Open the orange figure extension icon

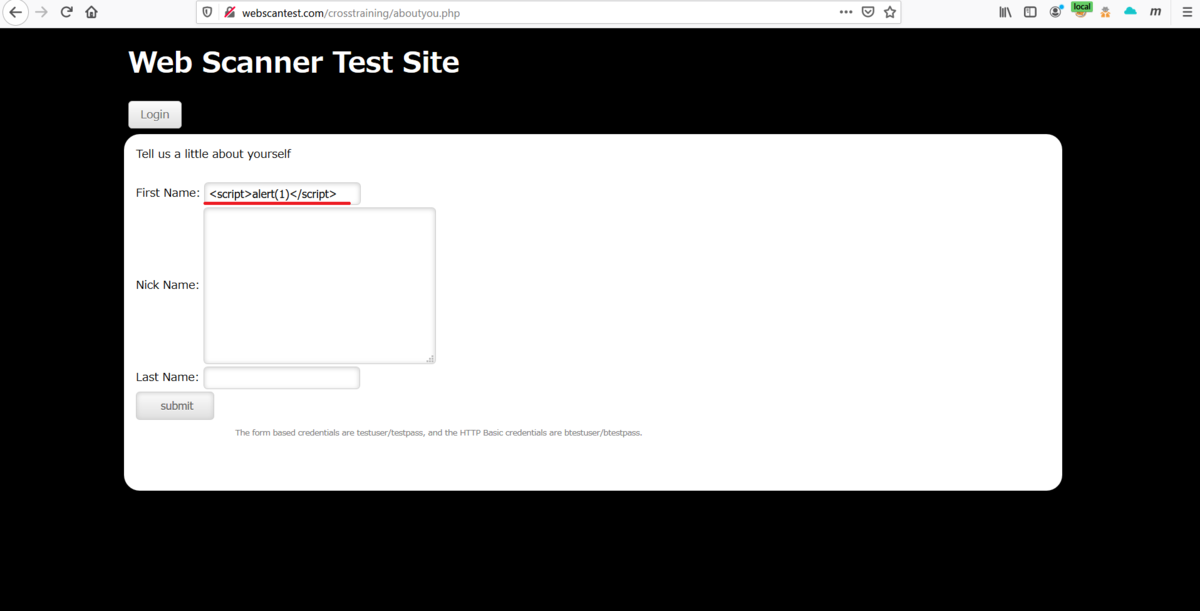point(1106,12)
